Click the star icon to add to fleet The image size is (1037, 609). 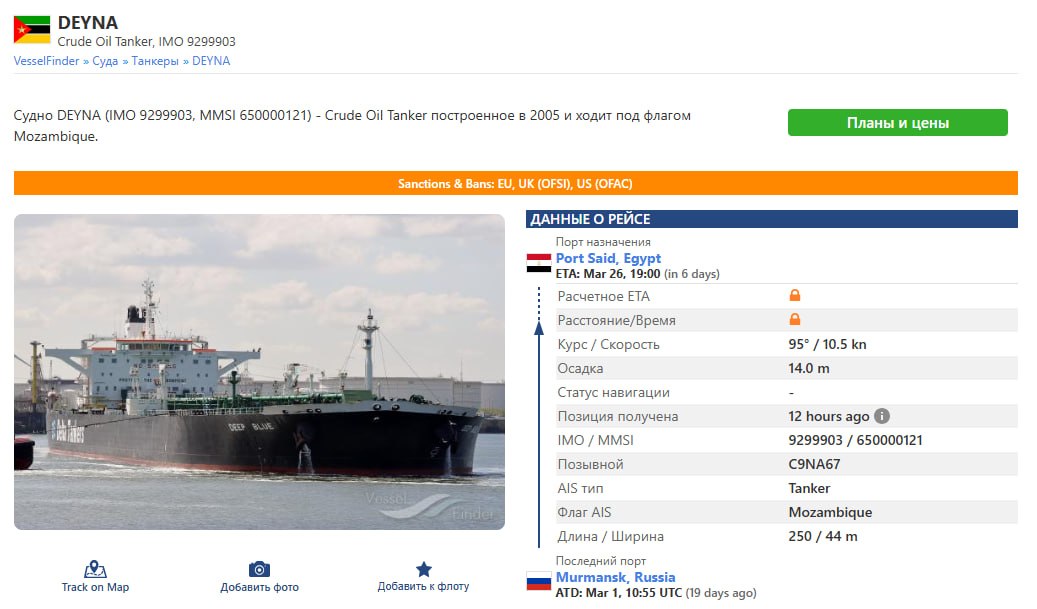[x=424, y=569]
